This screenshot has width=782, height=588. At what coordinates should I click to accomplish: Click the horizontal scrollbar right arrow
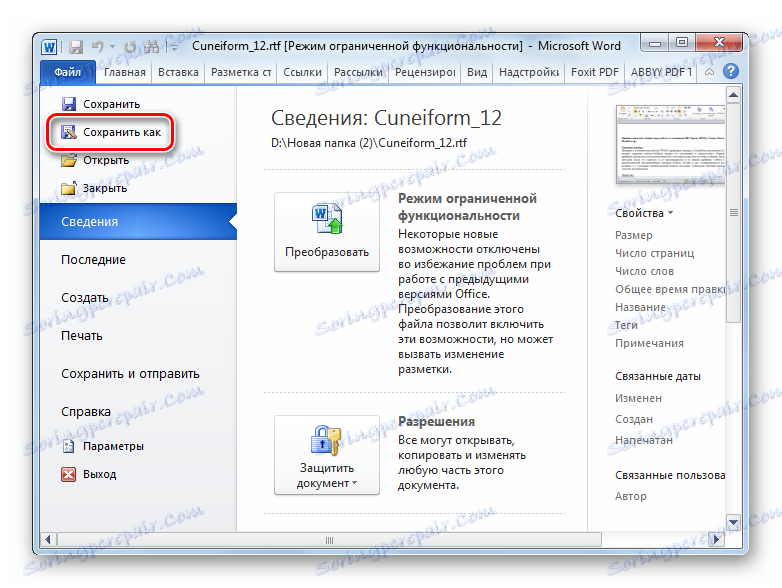tap(716, 539)
